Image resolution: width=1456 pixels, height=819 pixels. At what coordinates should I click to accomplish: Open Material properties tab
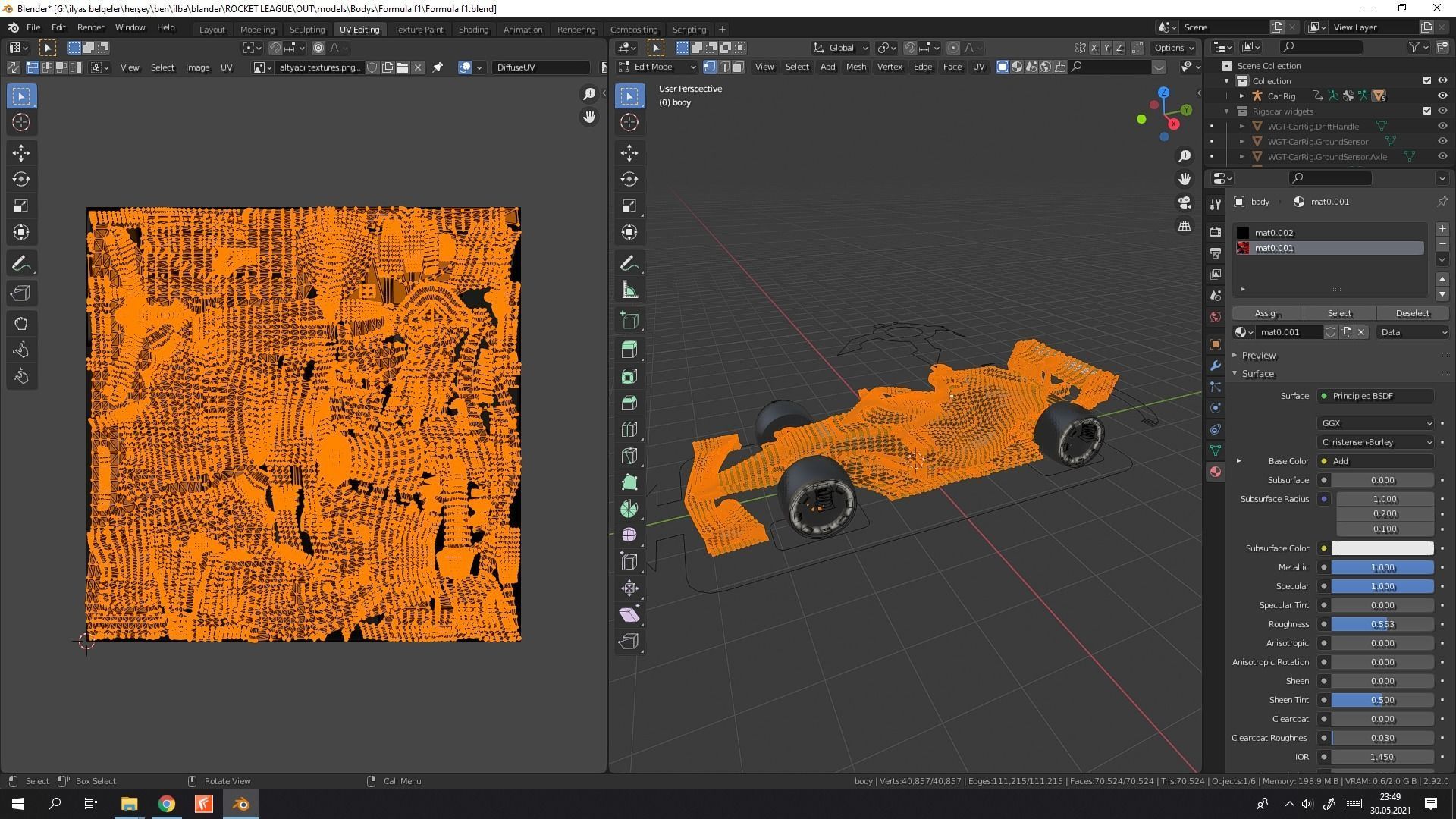pyautogui.click(x=1216, y=472)
